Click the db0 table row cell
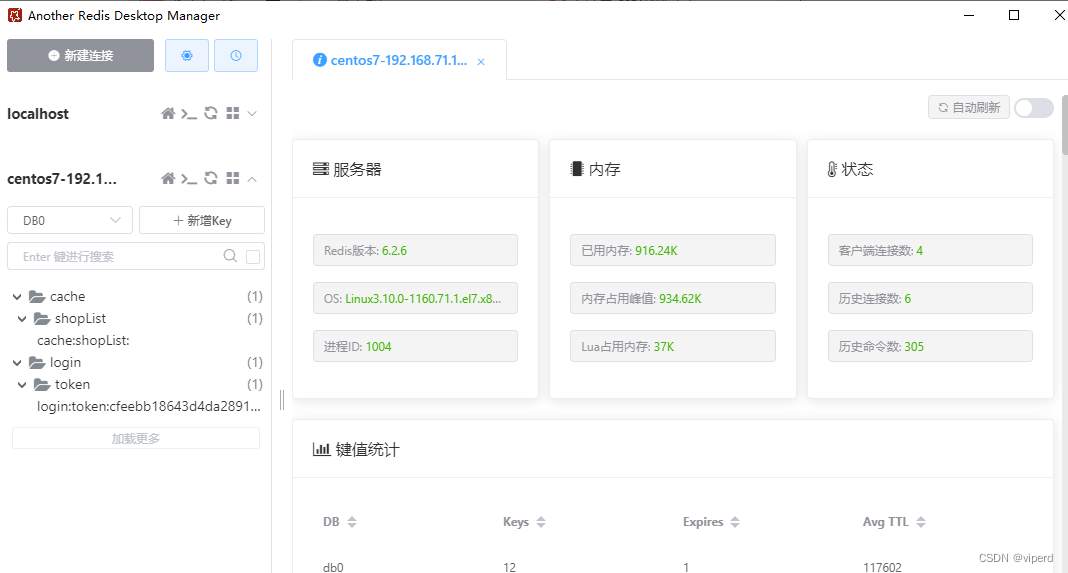Image resolution: width=1068 pixels, height=573 pixels. coord(333,567)
